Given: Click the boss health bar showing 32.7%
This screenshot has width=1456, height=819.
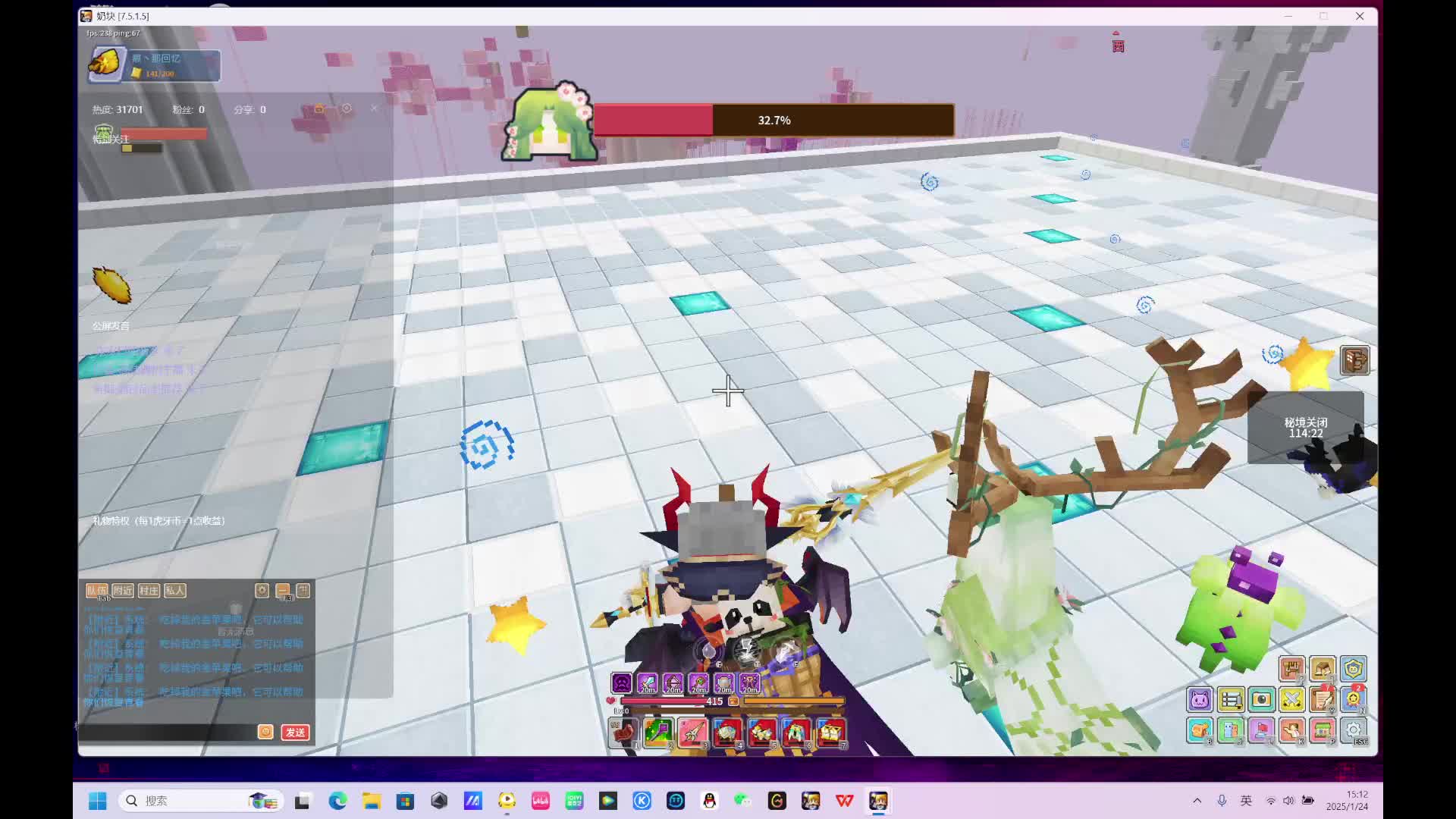Looking at the screenshot, I should (x=773, y=121).
